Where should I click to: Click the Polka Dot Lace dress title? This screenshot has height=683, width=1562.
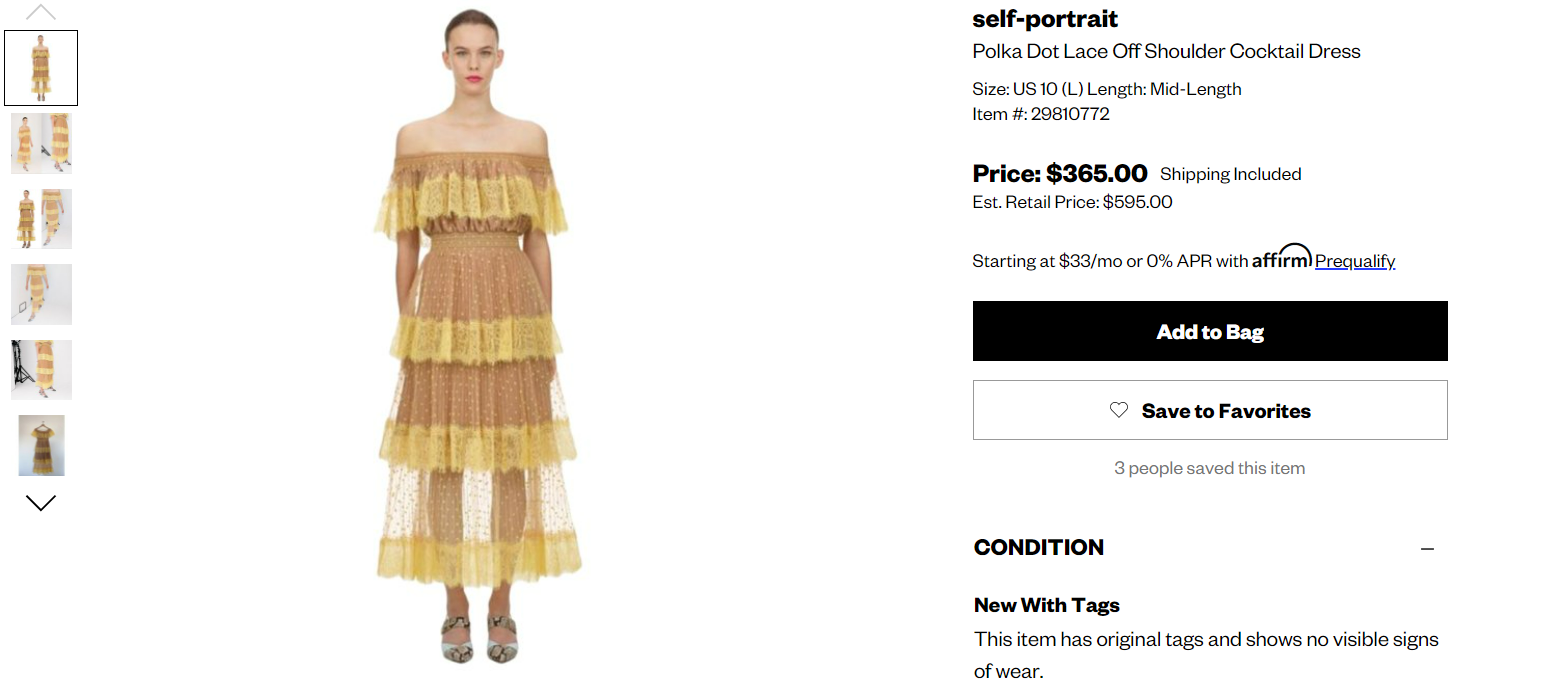pyautogui.click(x=1166, y=51)
